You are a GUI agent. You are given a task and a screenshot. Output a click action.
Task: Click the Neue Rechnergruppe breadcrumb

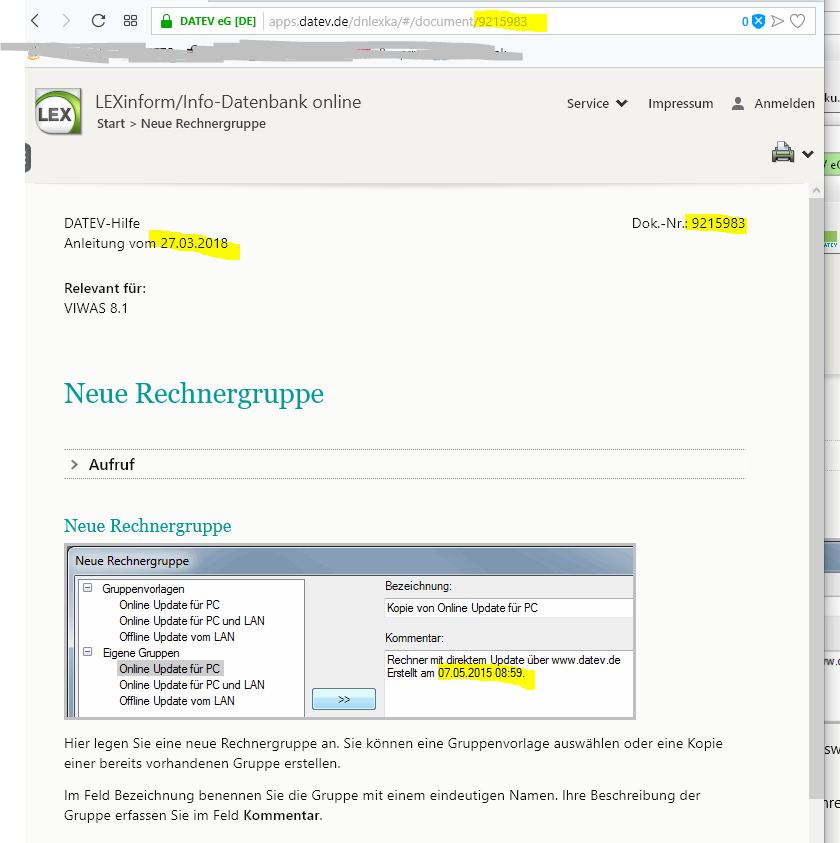203,124
